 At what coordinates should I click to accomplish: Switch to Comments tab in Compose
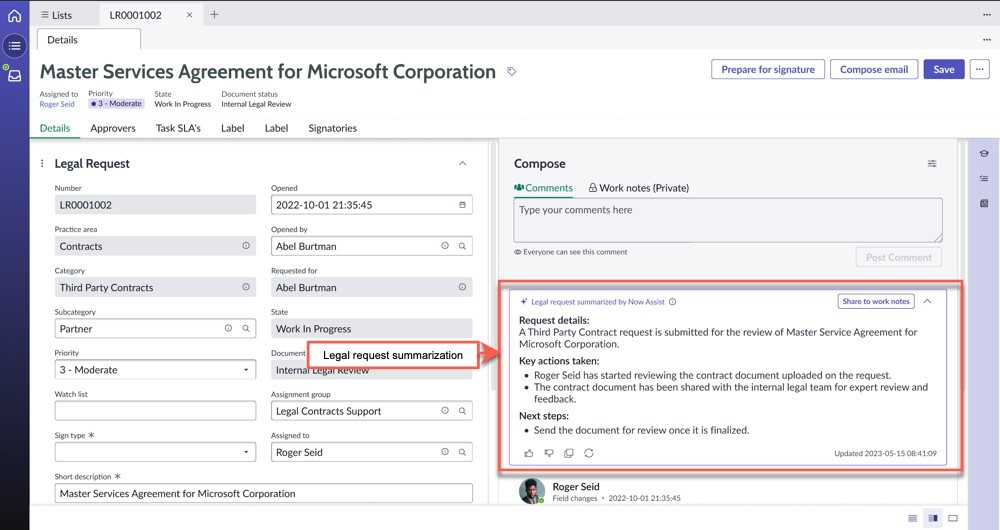543,188
